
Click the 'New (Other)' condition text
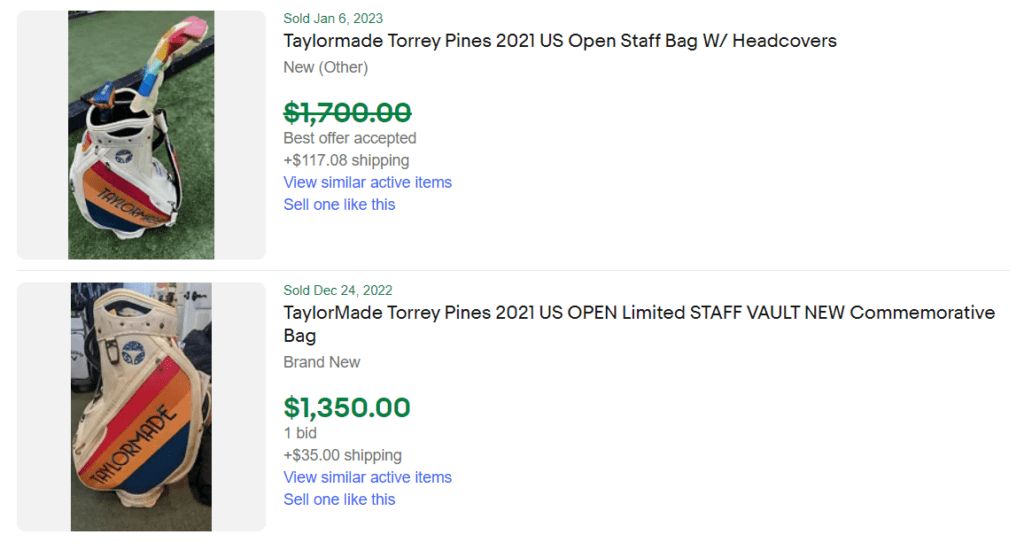(325, 67)
